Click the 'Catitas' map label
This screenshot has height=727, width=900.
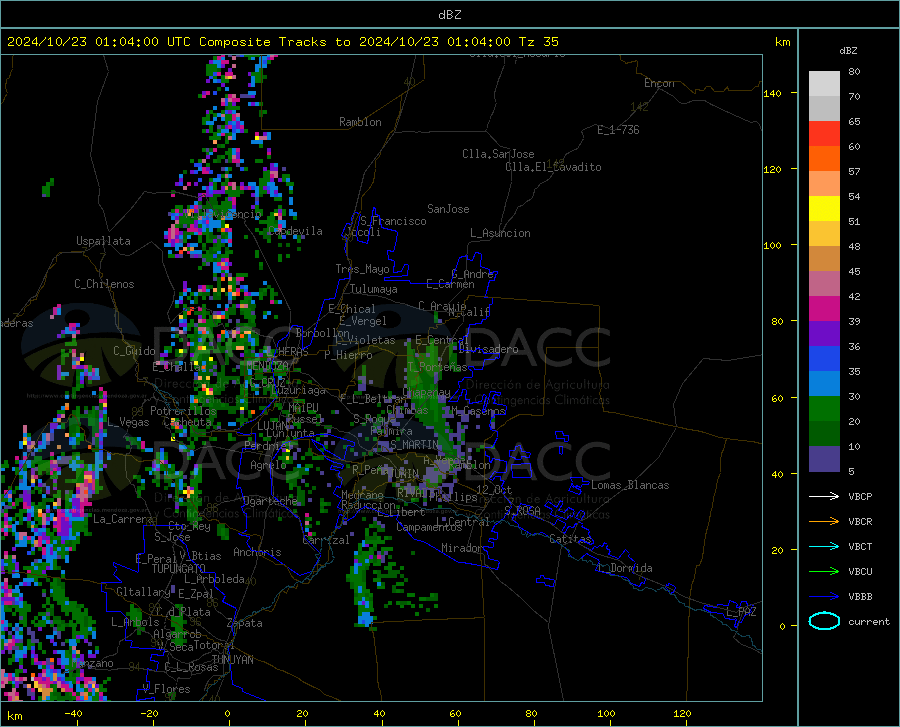pos(571,539)
